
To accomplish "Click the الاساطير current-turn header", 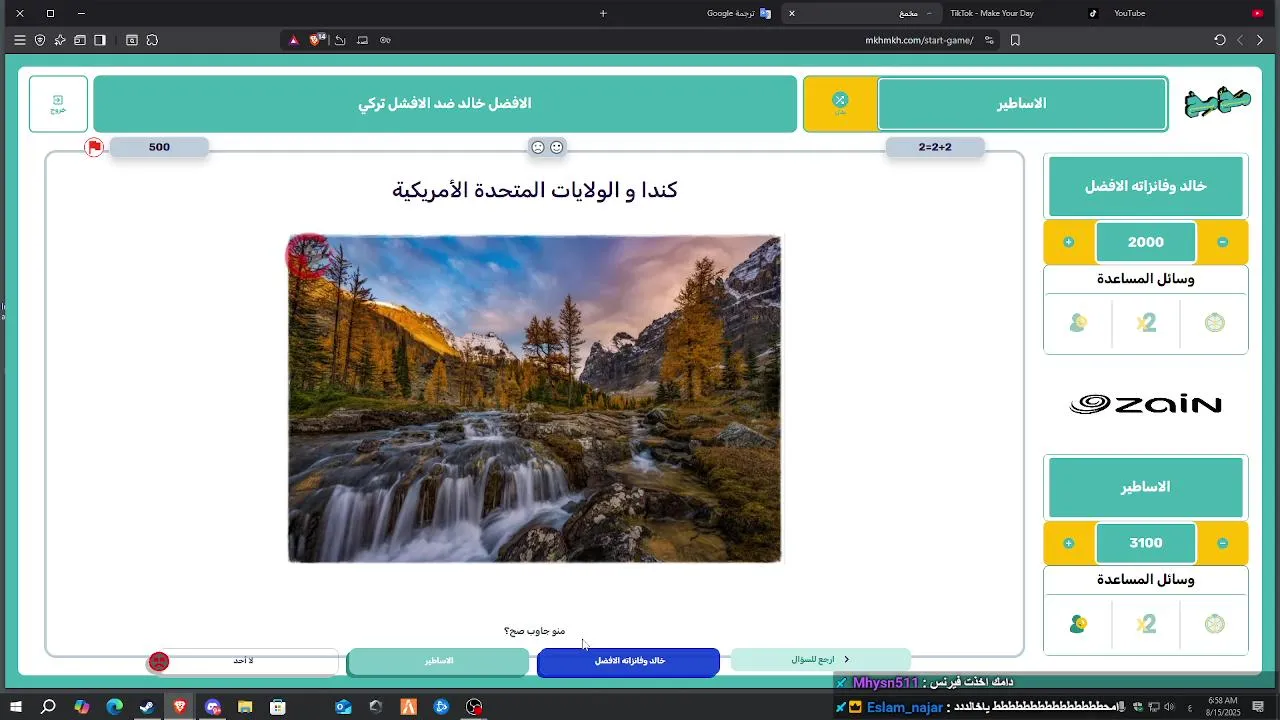I will tap(1022, 104).
